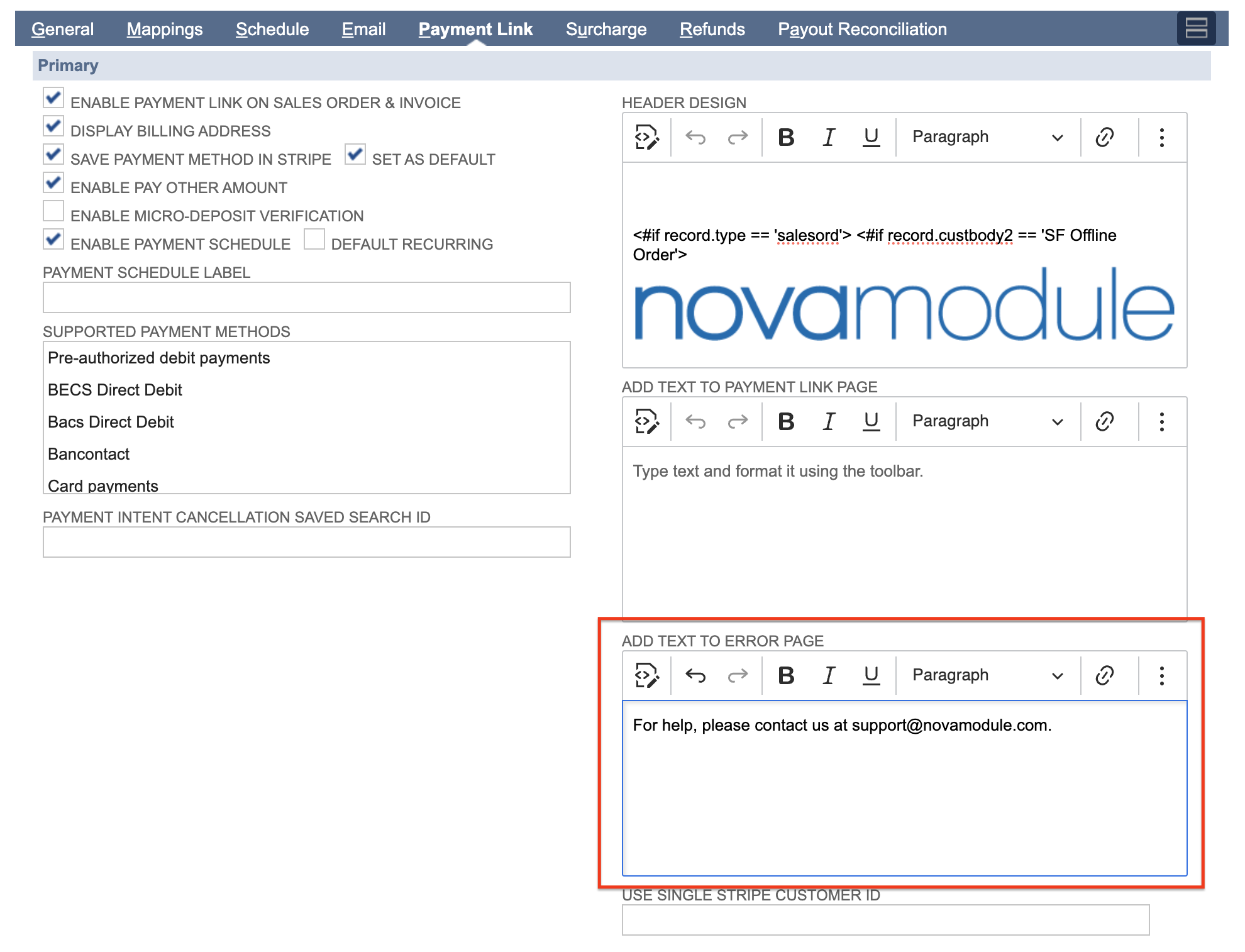Toggle bold in Header Design editor

(x=786, y=137)
